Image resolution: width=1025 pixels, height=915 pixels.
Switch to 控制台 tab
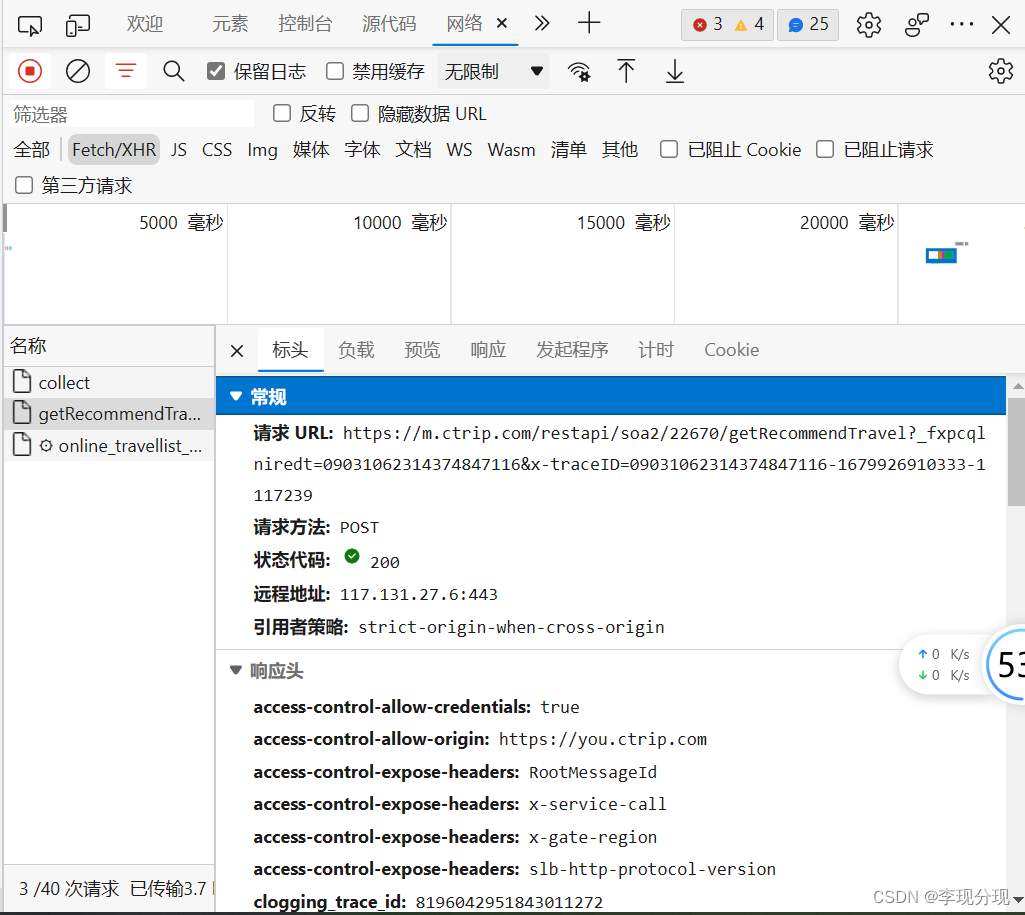[x=305, y=24]
